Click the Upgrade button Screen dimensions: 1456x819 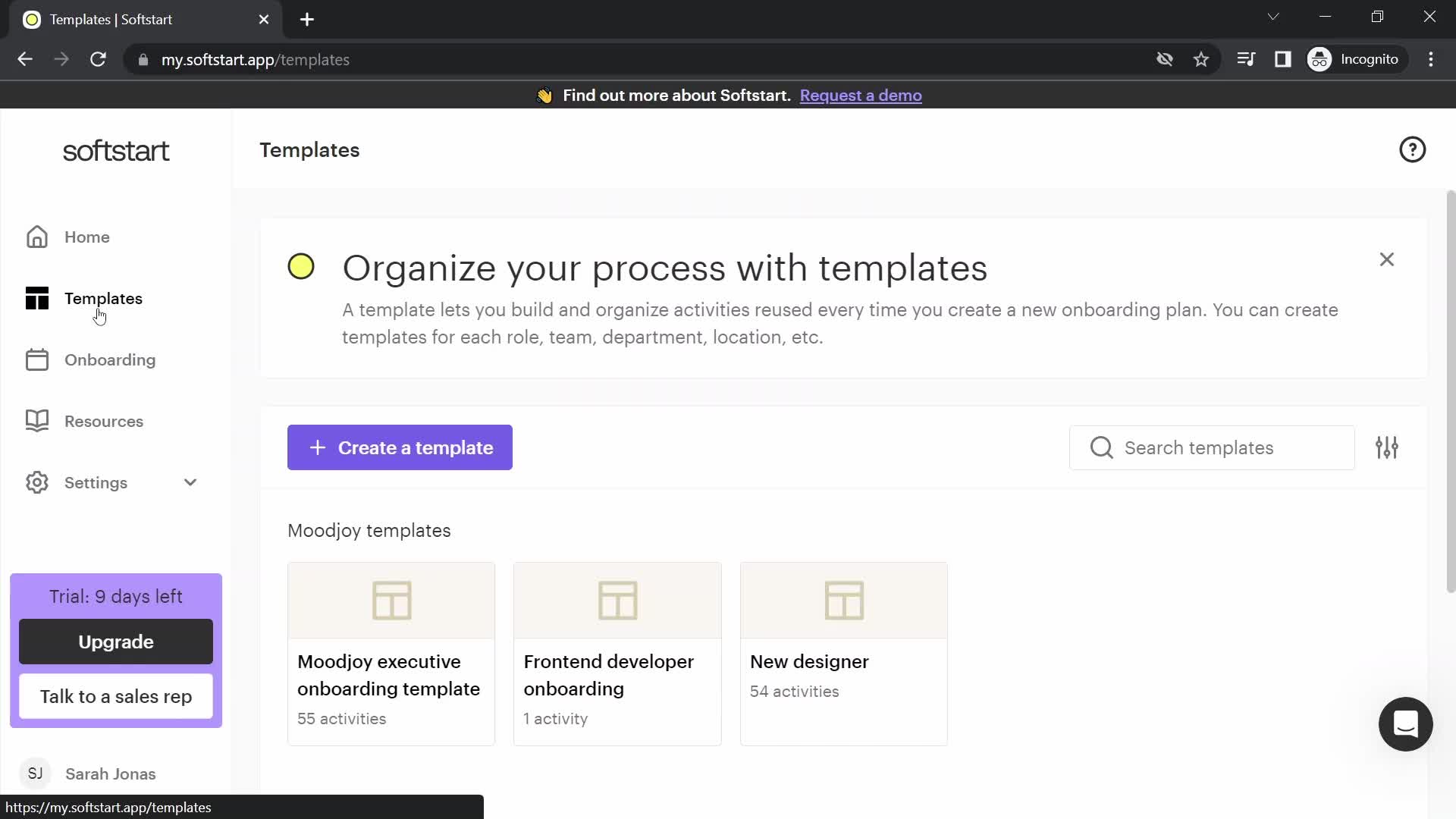click(116, 642)
